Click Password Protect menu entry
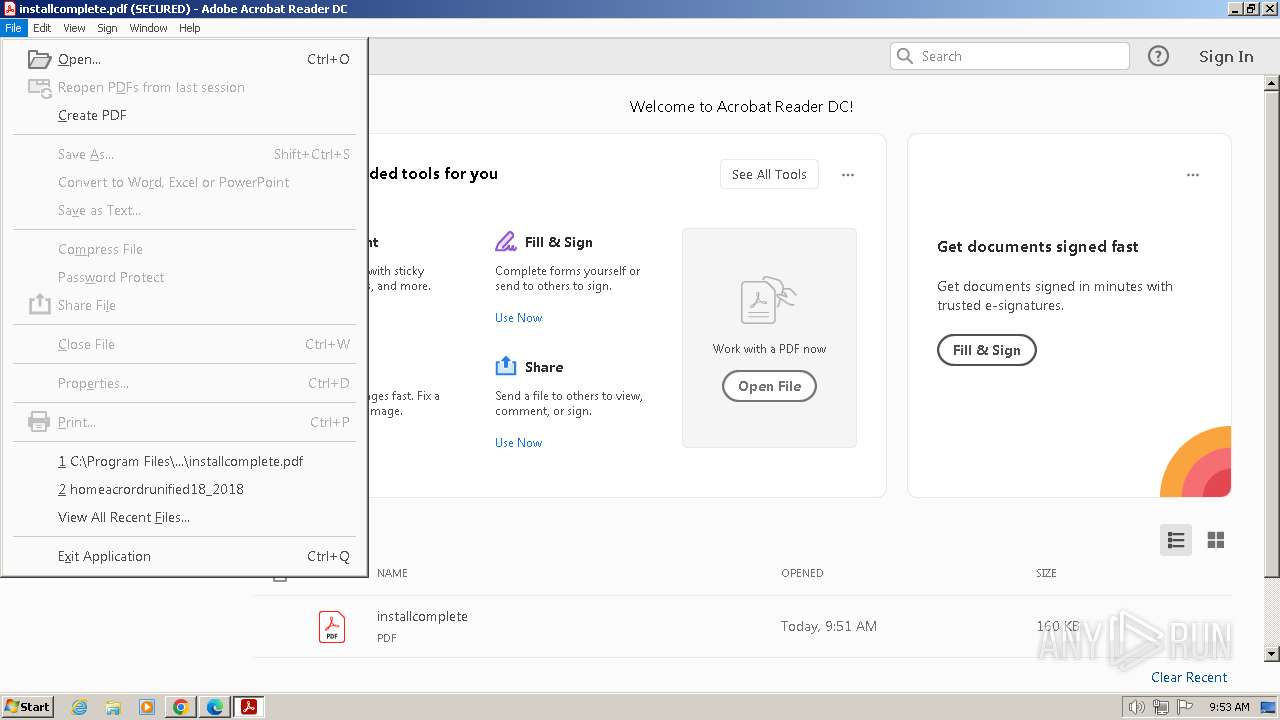 185,277
